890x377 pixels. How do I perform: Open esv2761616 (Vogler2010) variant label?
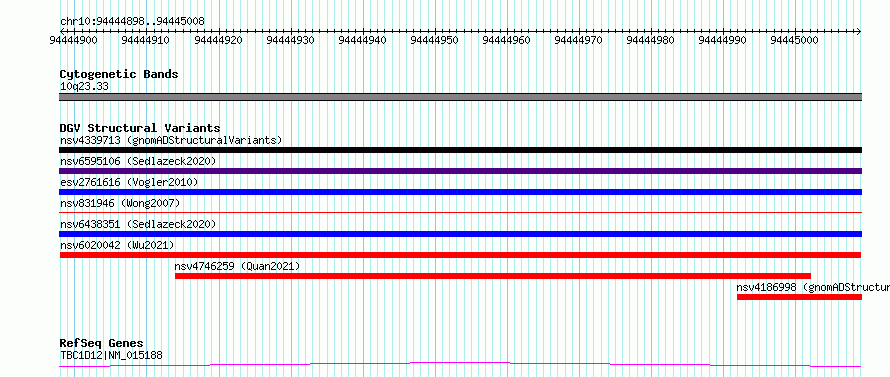click(129, 182)
